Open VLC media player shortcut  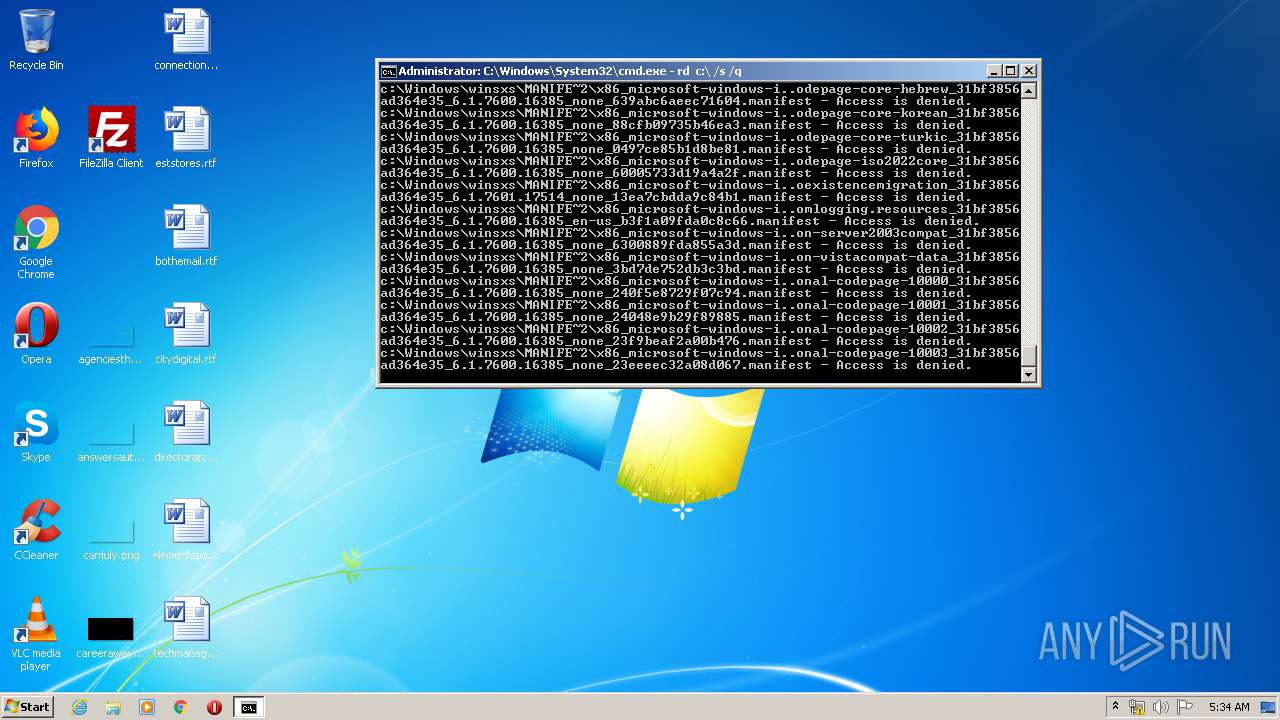(x=36, y=634)
